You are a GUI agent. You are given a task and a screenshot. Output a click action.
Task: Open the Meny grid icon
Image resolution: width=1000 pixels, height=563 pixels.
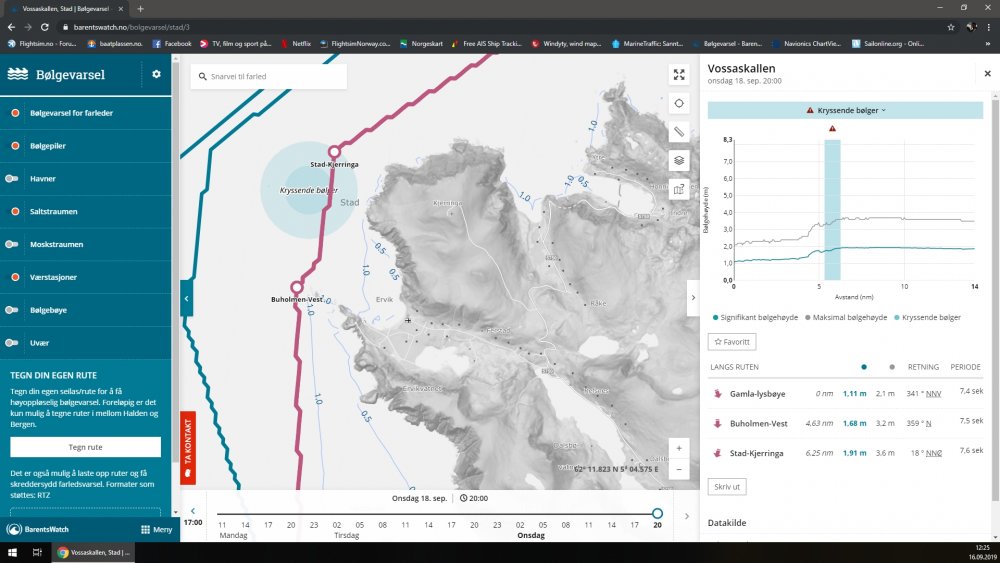145,529
